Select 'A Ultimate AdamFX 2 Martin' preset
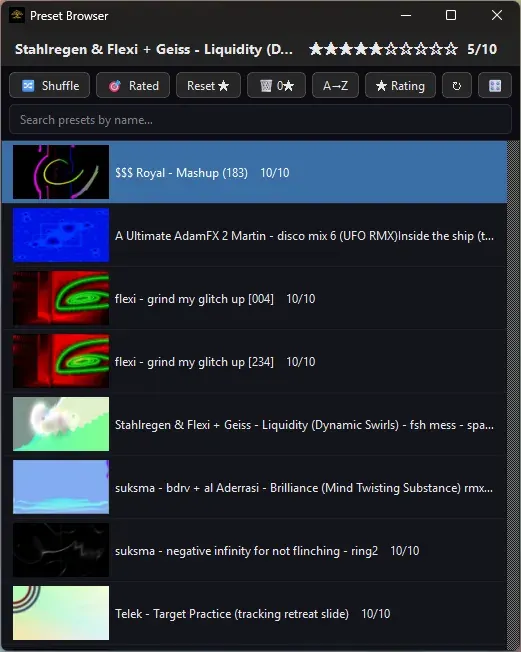This screenshot has width=521, height=652. 254,235
